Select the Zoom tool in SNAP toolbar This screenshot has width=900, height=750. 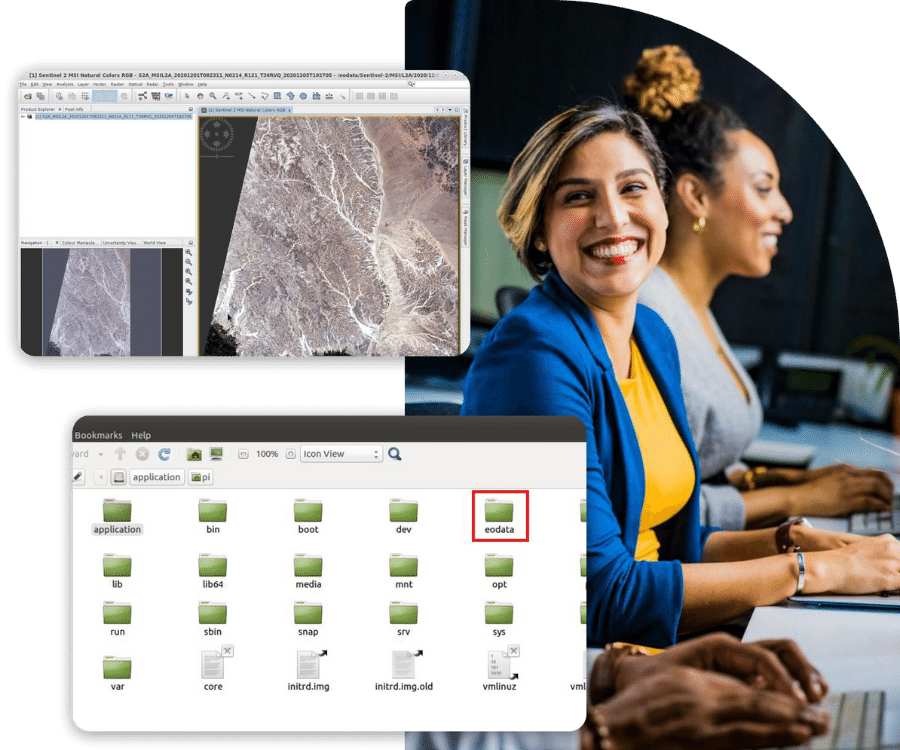(x=212, y=97)
